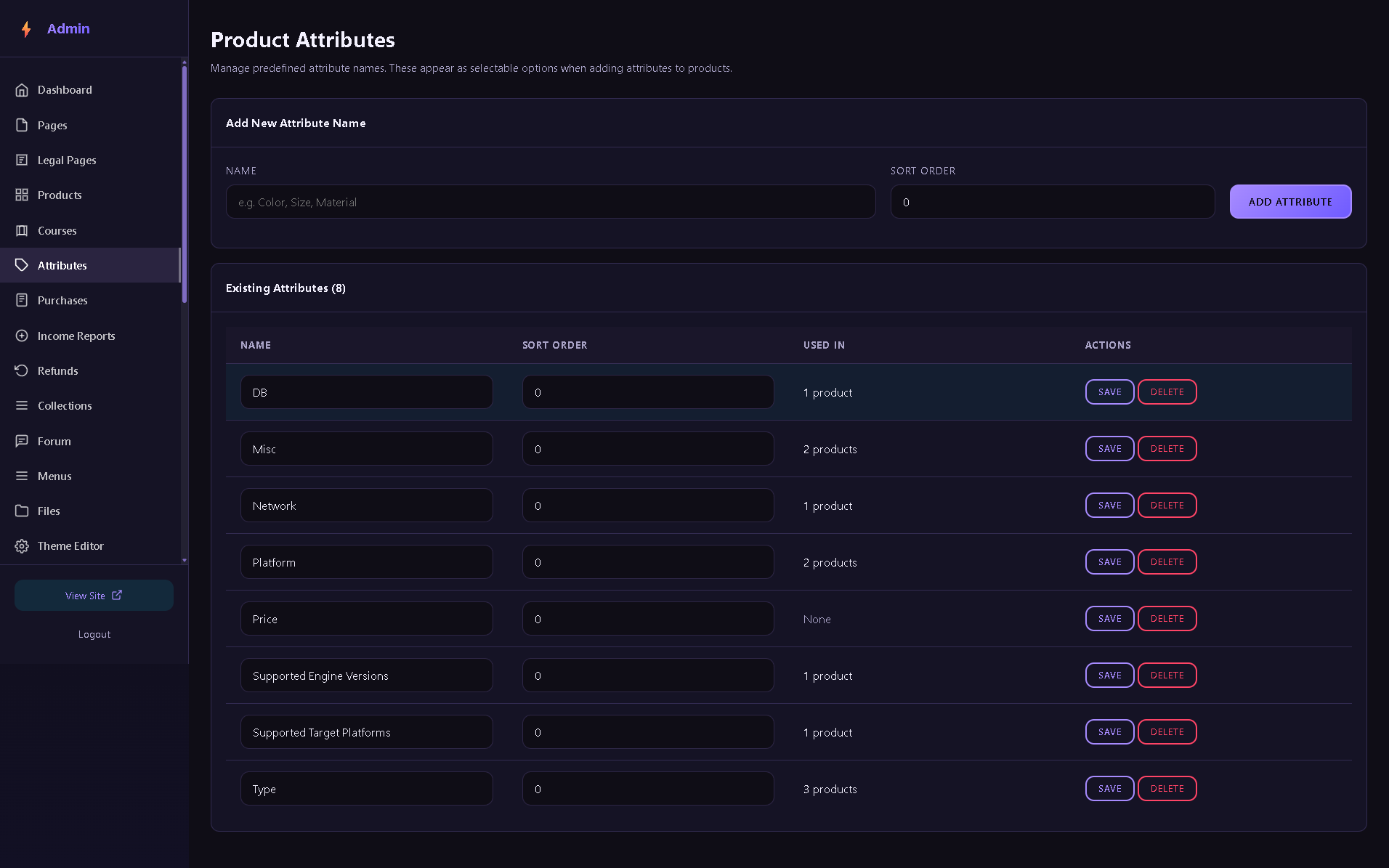Save the Supported Engine Versions row

click(x=1109, y=676)
